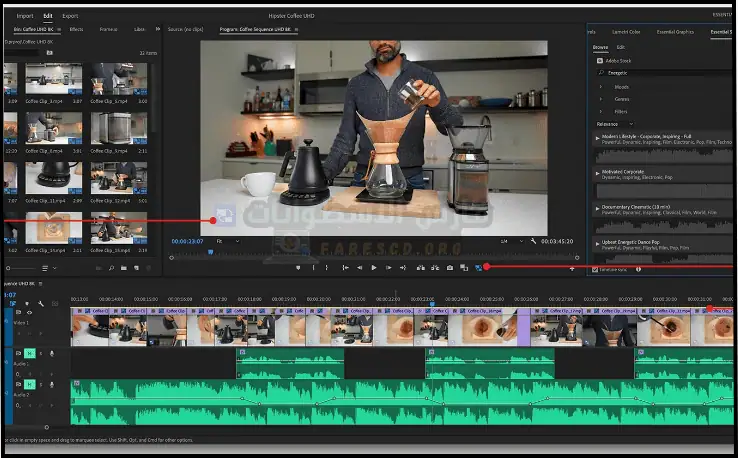Click the new bin folder icon
This screenshot has height=458, width=738.
click(x=123, y=268)
